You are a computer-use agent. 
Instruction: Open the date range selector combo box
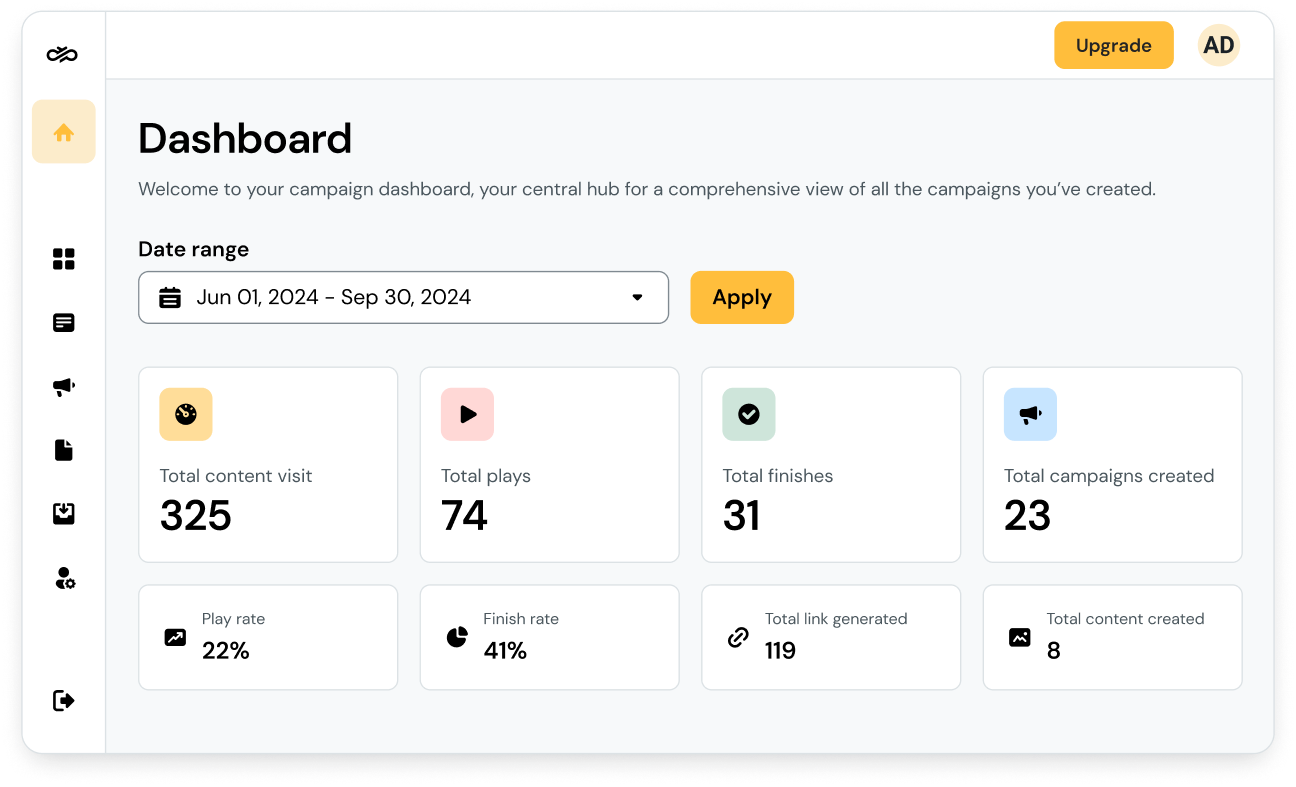point(403,297)
